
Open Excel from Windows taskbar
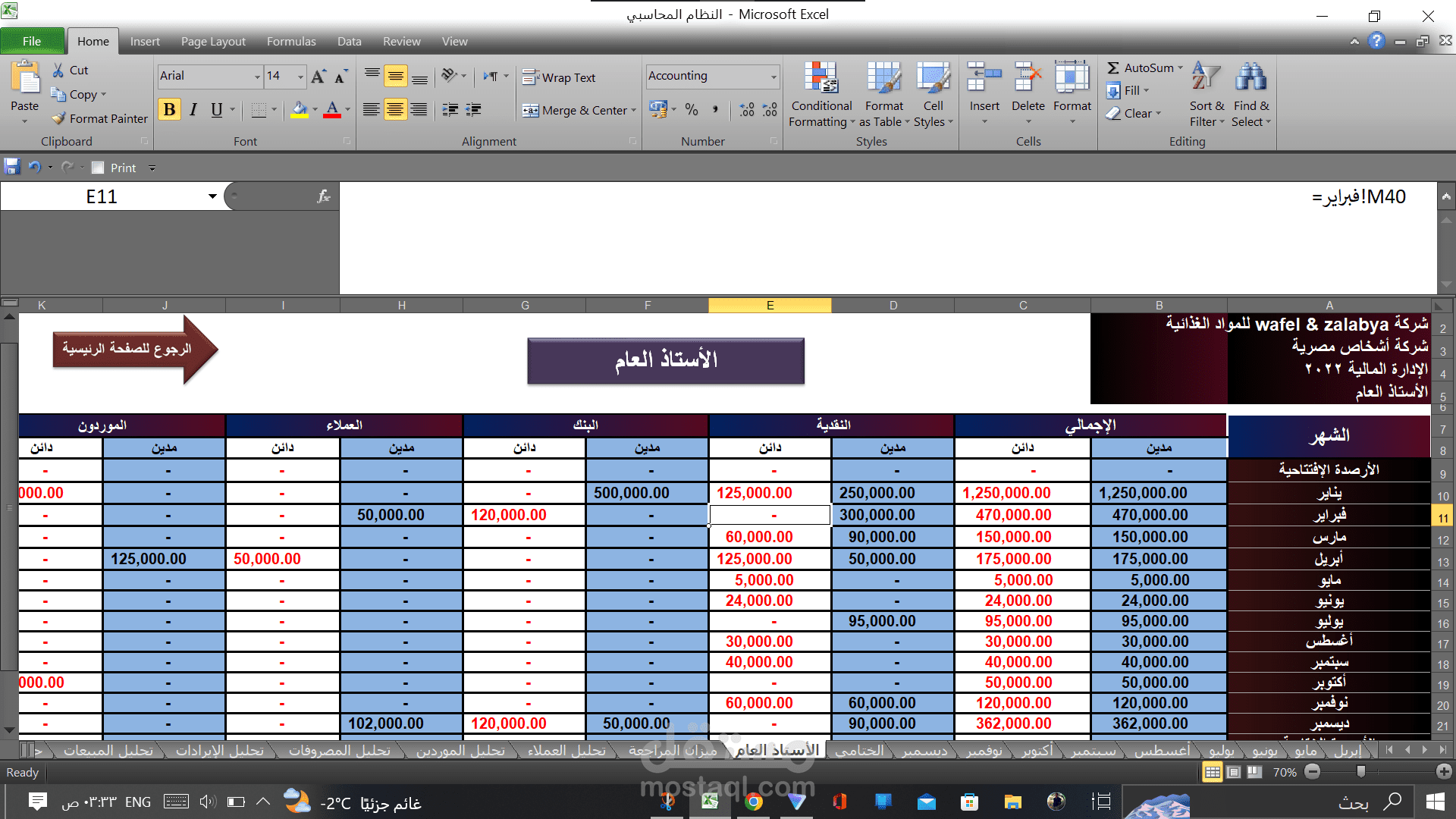point(710,802)
